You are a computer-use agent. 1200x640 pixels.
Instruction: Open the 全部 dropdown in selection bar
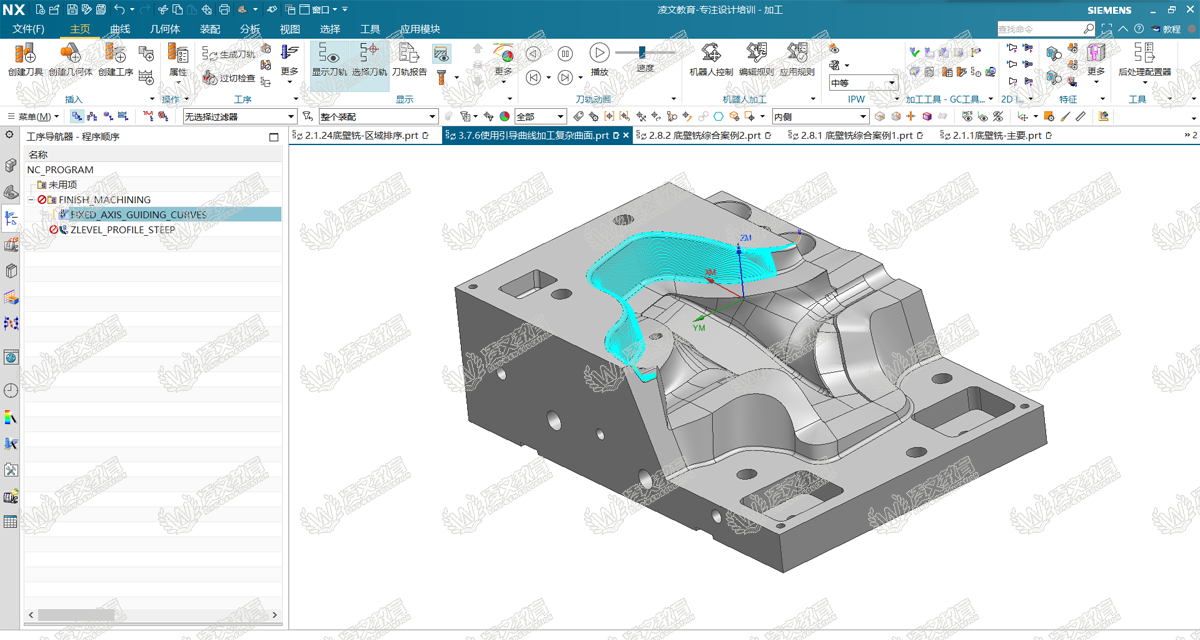(x=539, y=117)
